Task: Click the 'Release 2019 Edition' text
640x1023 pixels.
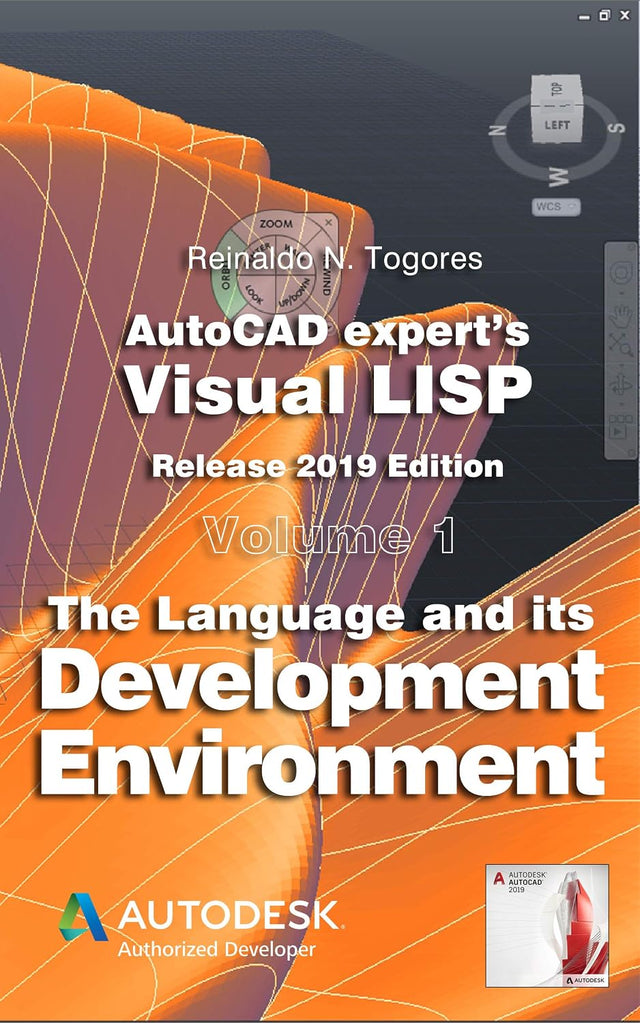Action: 328,466
